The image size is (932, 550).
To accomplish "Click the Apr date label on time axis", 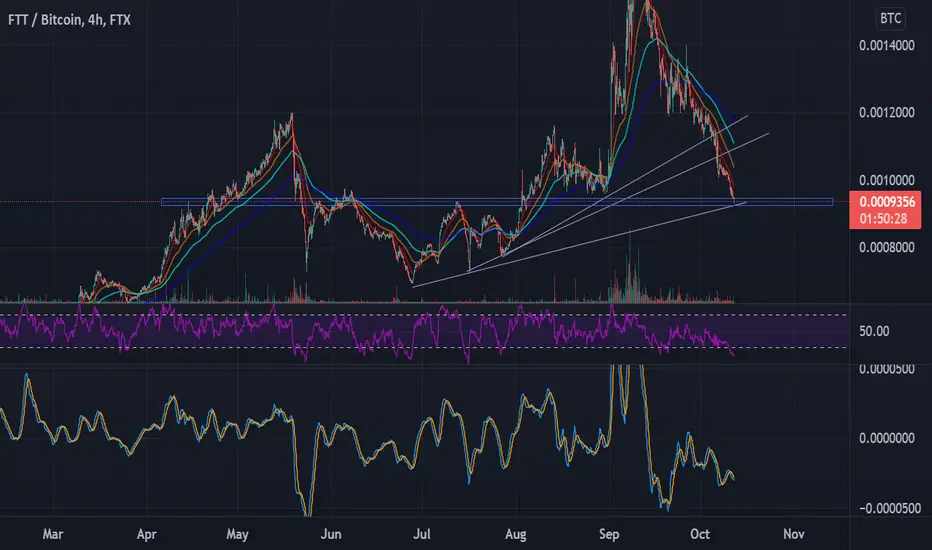I will pyautogui.click(x=146, y=534).
